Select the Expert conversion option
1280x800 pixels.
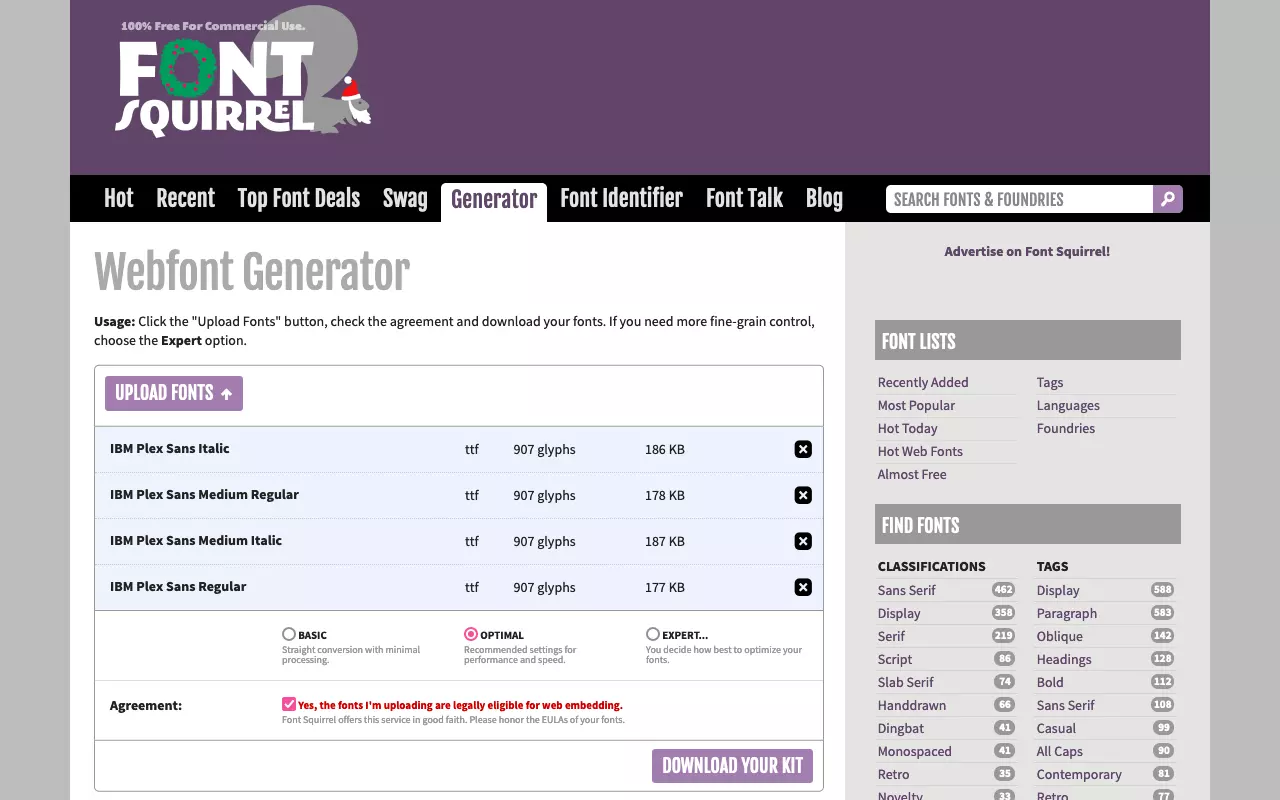click(x=653, y=634)
